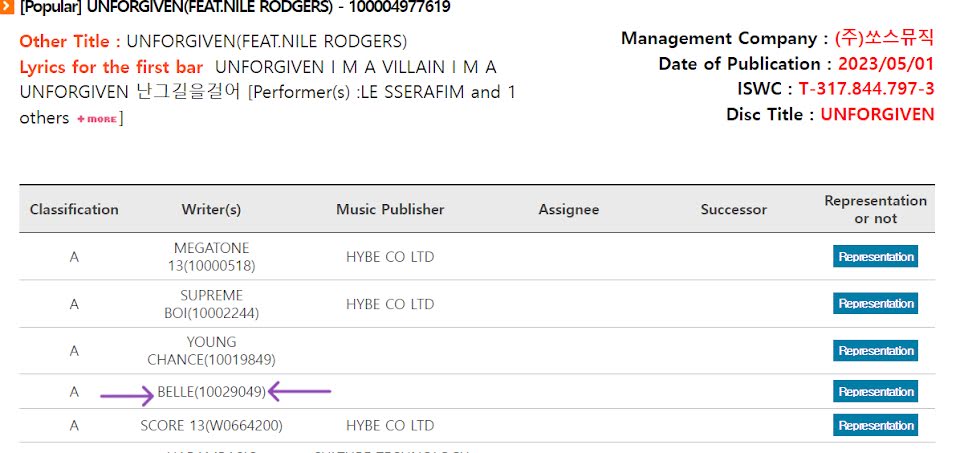Click Representation button for SUPREME BOI row
The image size is (960, 453).
875,304
